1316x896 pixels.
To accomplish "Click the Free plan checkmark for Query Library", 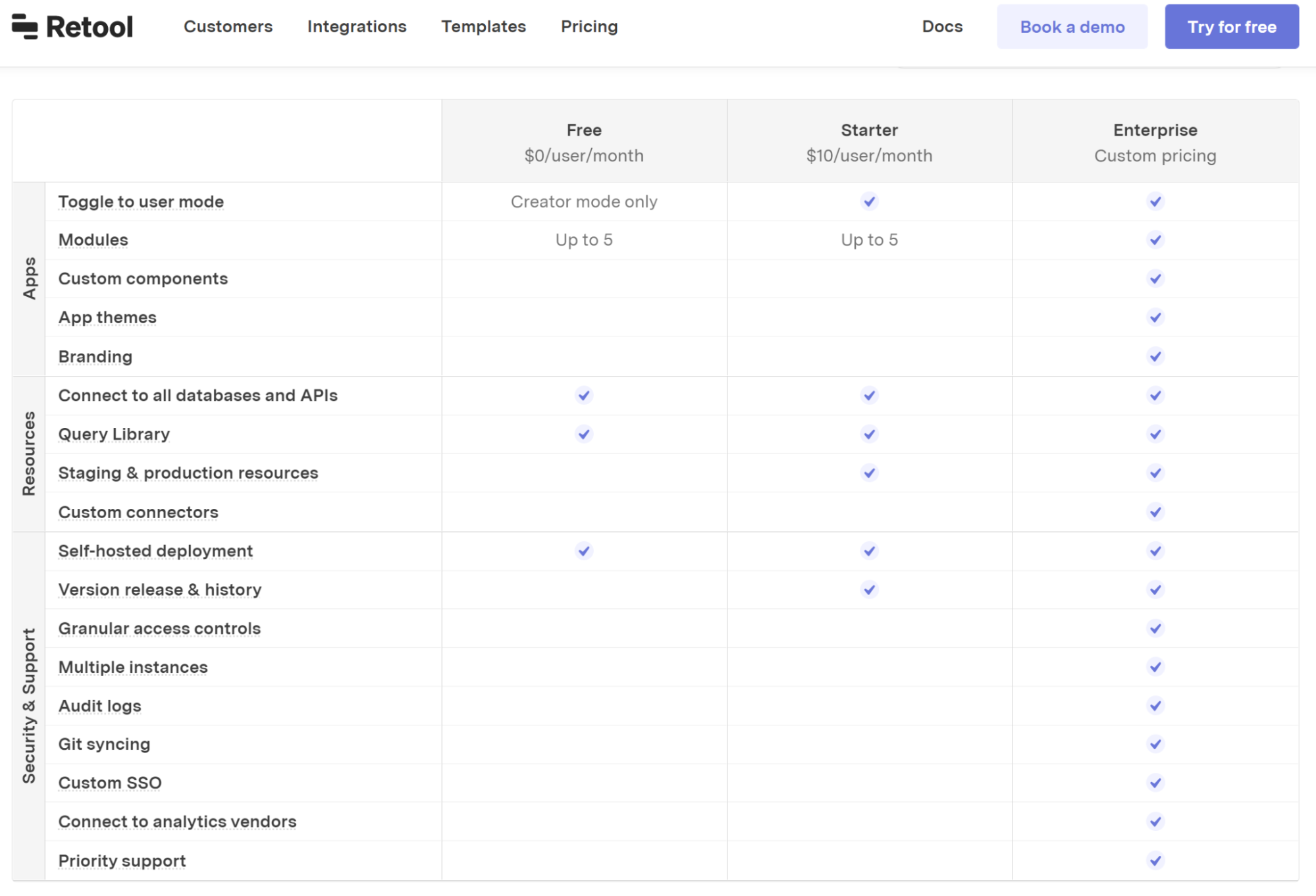I will pyautogui.click(x=584, y=434).
